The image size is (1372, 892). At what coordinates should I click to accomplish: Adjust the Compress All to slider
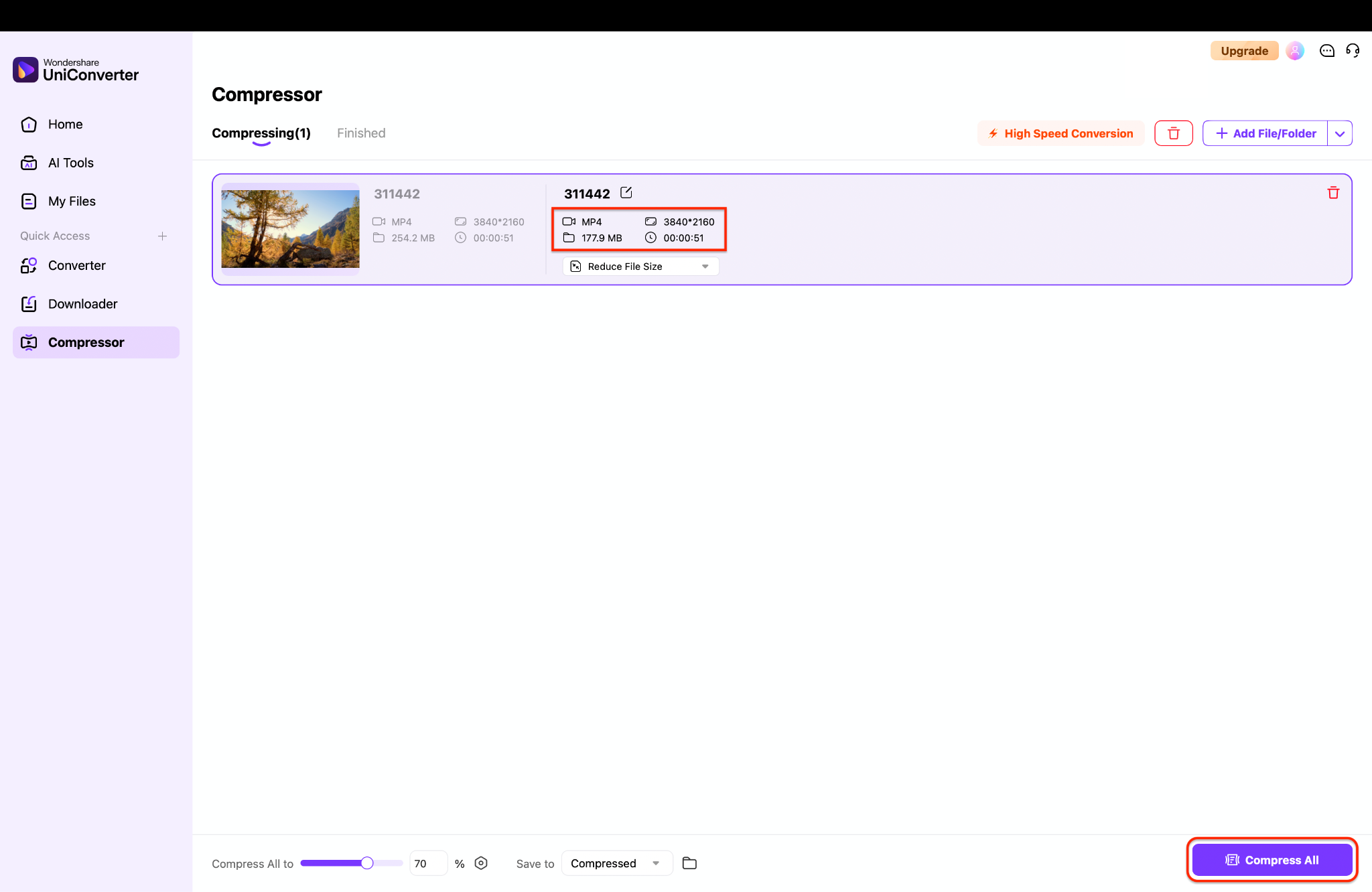click(x=366, y=863)
